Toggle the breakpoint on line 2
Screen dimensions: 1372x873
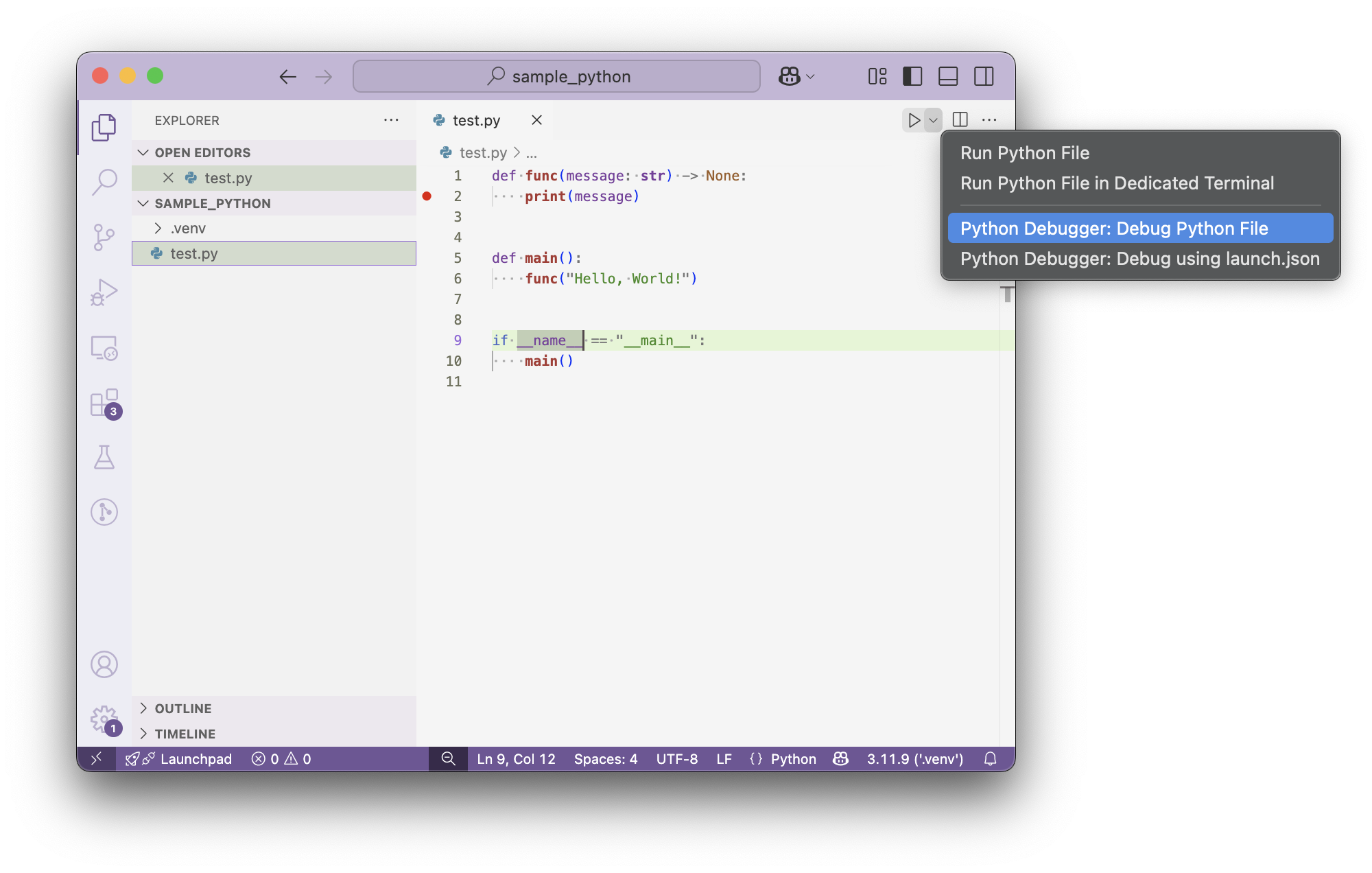point(427,196)
